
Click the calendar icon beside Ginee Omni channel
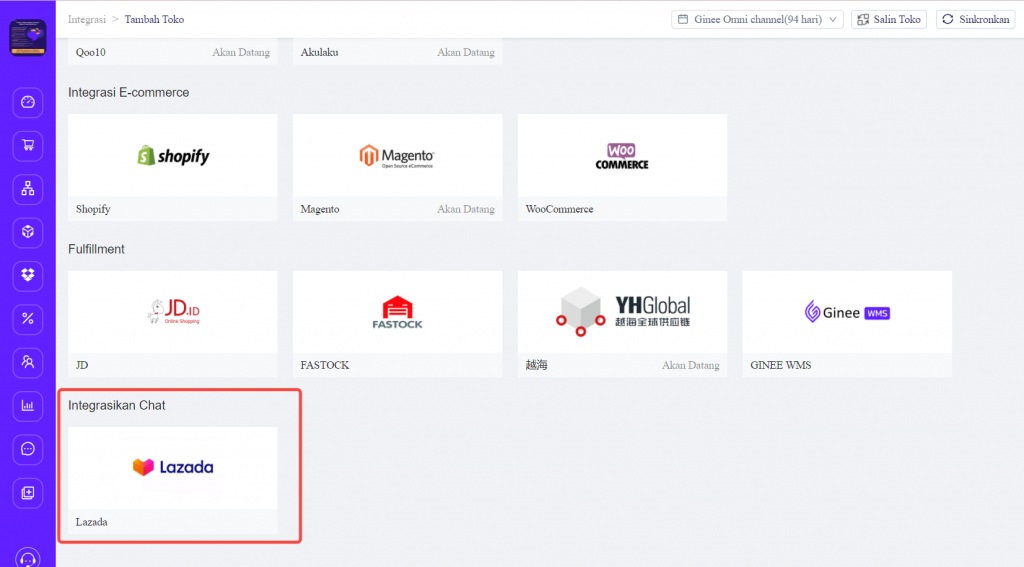[683, 19]
